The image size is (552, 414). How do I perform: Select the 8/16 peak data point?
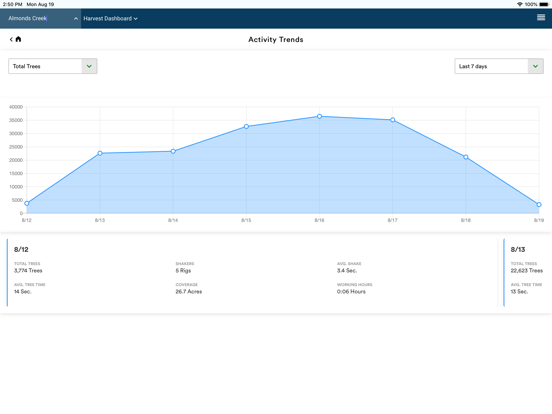click(x=319, y=116)
